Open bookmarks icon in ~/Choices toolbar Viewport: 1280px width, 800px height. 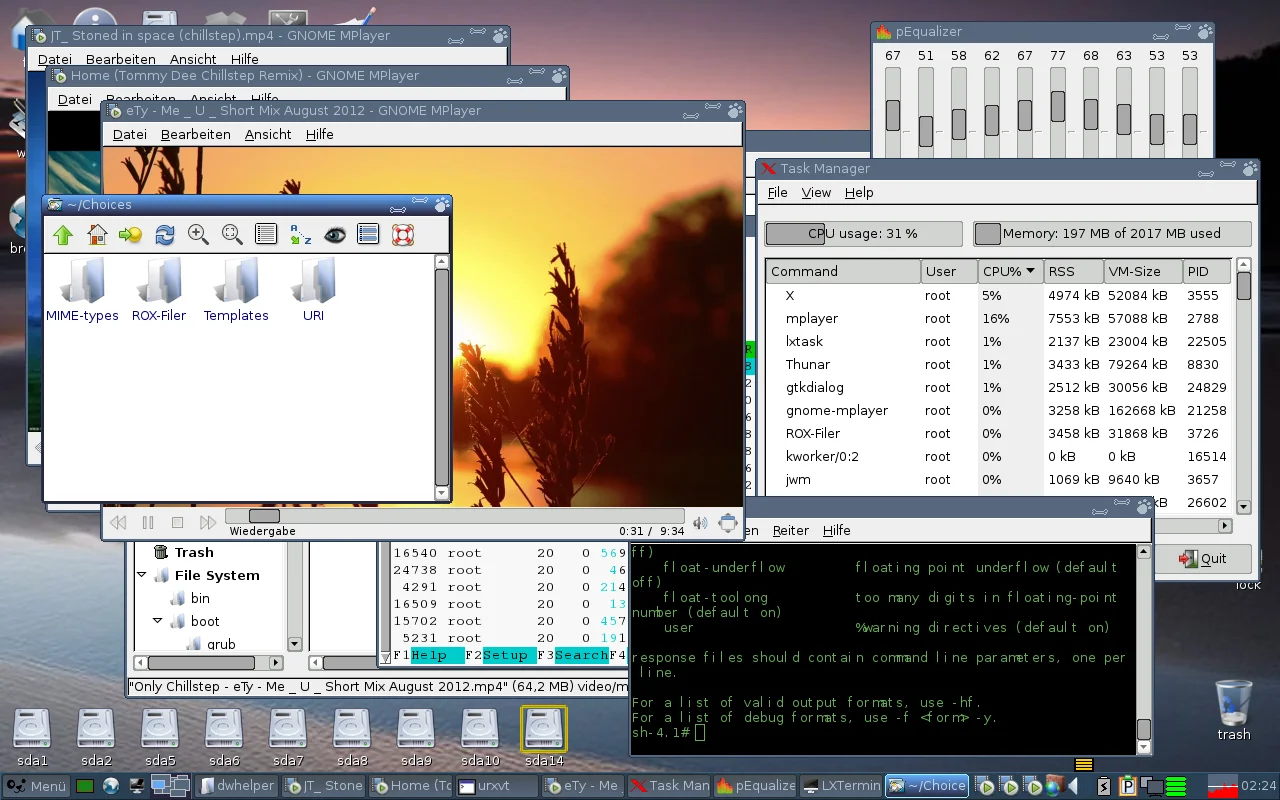(131, 235)
